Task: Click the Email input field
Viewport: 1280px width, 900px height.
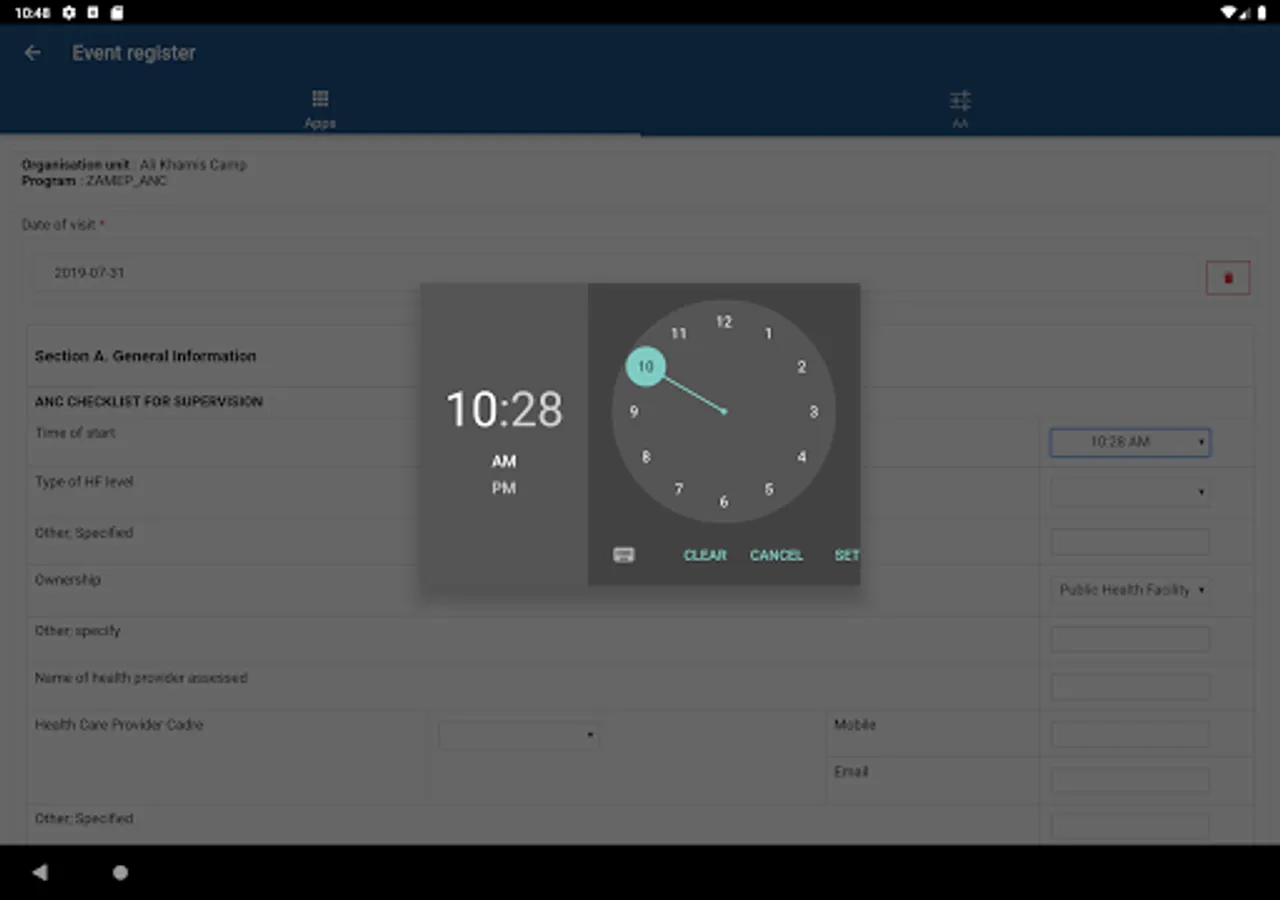Action: pyautogui.click(x=1130, y=780)
